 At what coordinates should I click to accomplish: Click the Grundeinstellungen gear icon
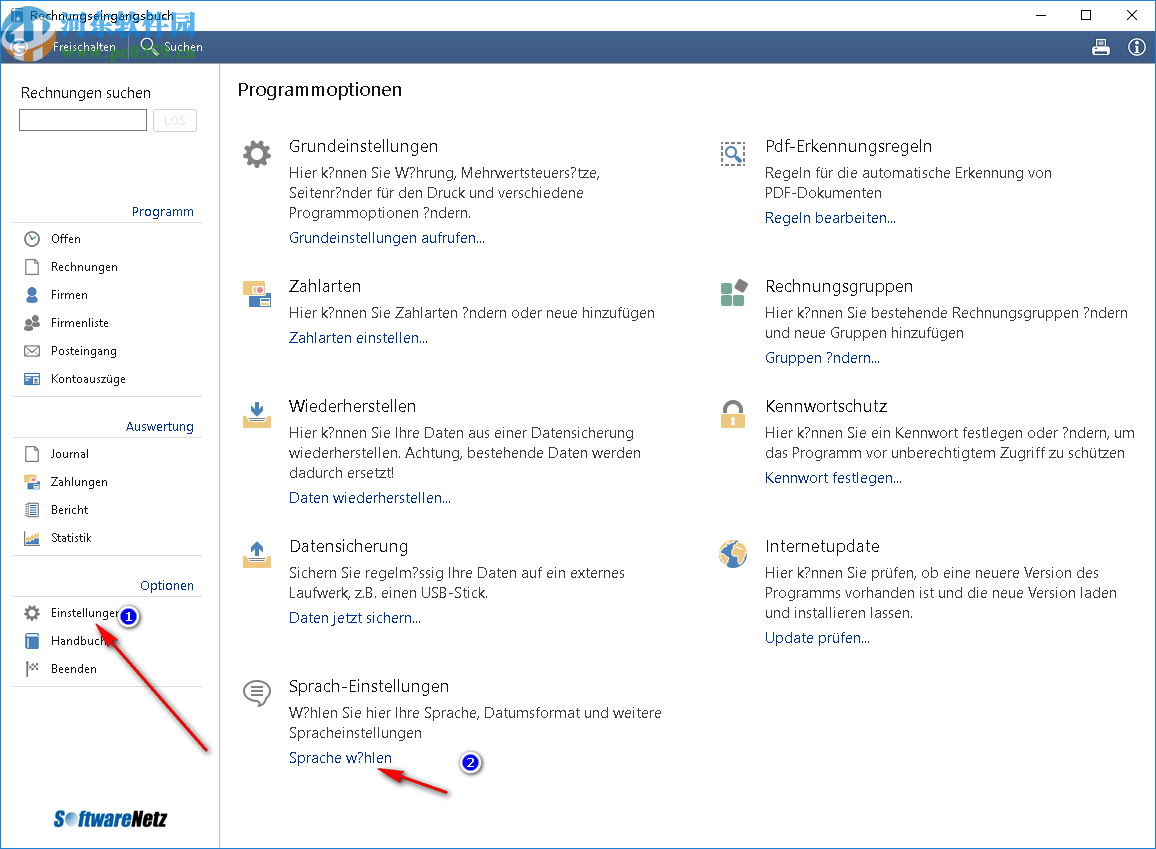pos(257,154)
